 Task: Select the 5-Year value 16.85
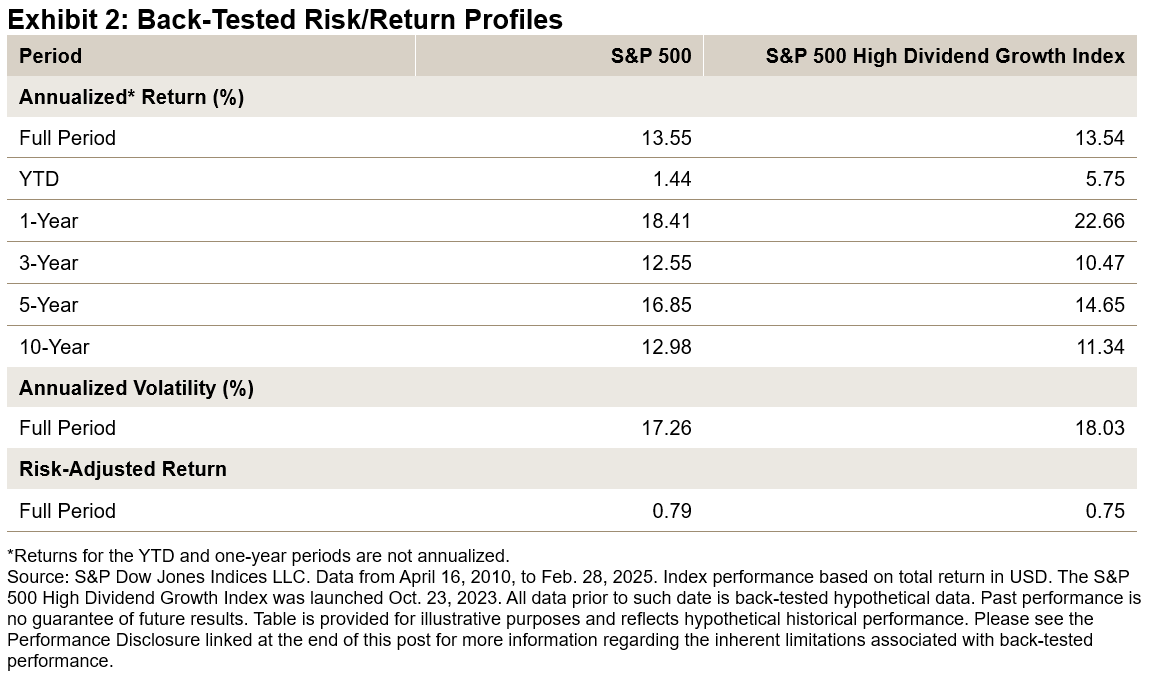(666, 305)
